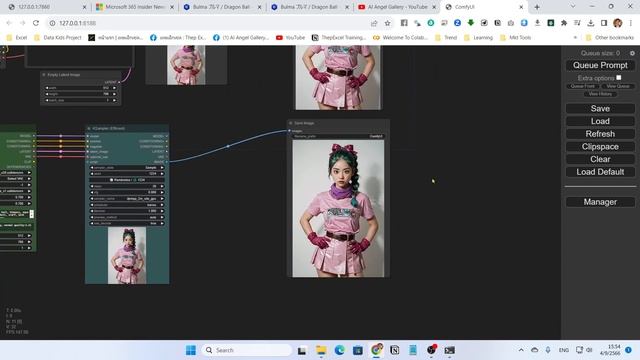Collapse the Empty Latent Image node

coord(44,75)
